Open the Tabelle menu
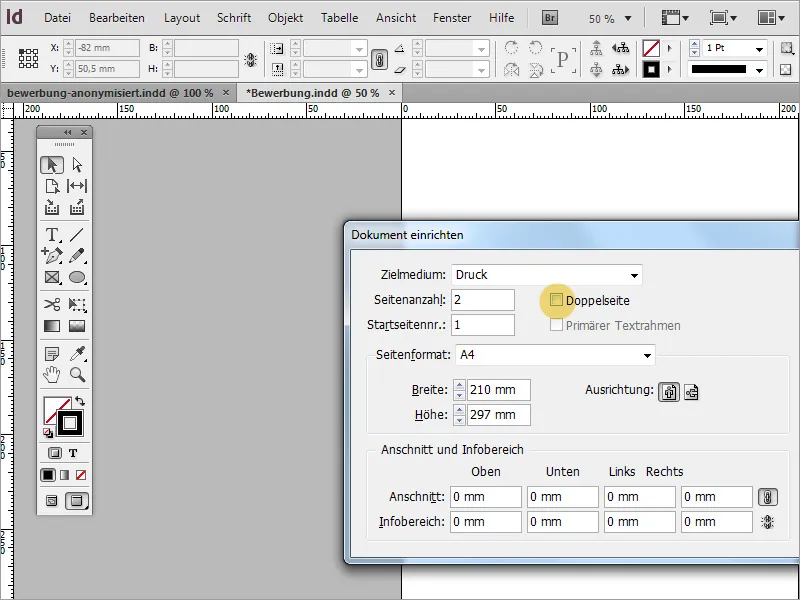Image resolution: width=800 pixels, height=600 pixels. (x=339, y=18)
